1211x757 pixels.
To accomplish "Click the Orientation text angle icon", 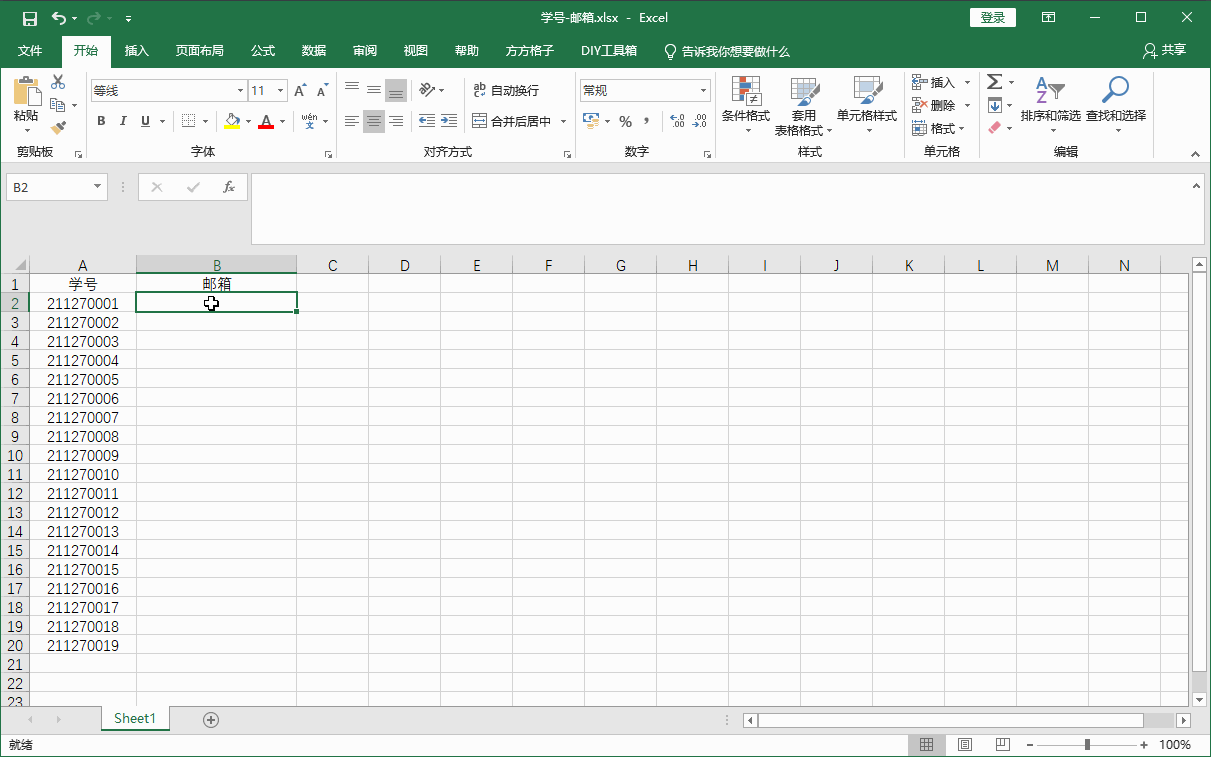I will 427,90.
